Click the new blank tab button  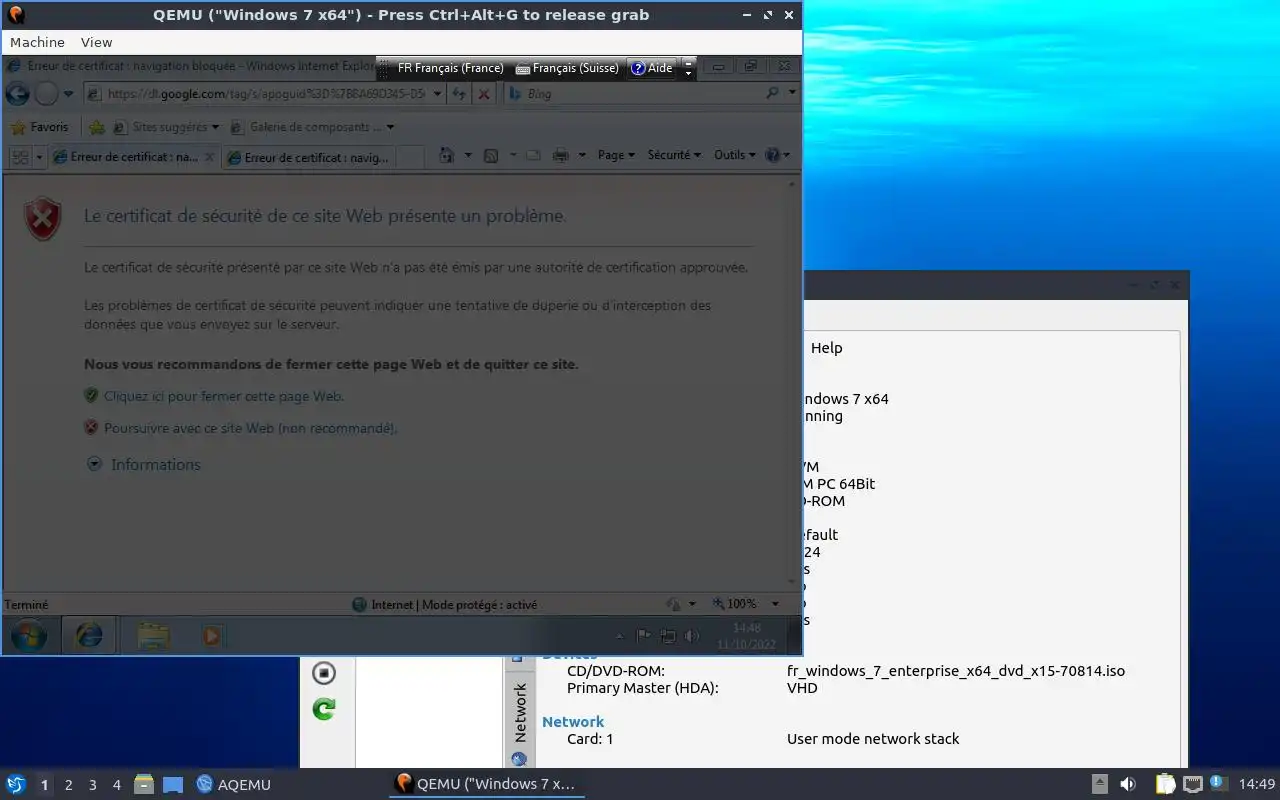(411, 157)
